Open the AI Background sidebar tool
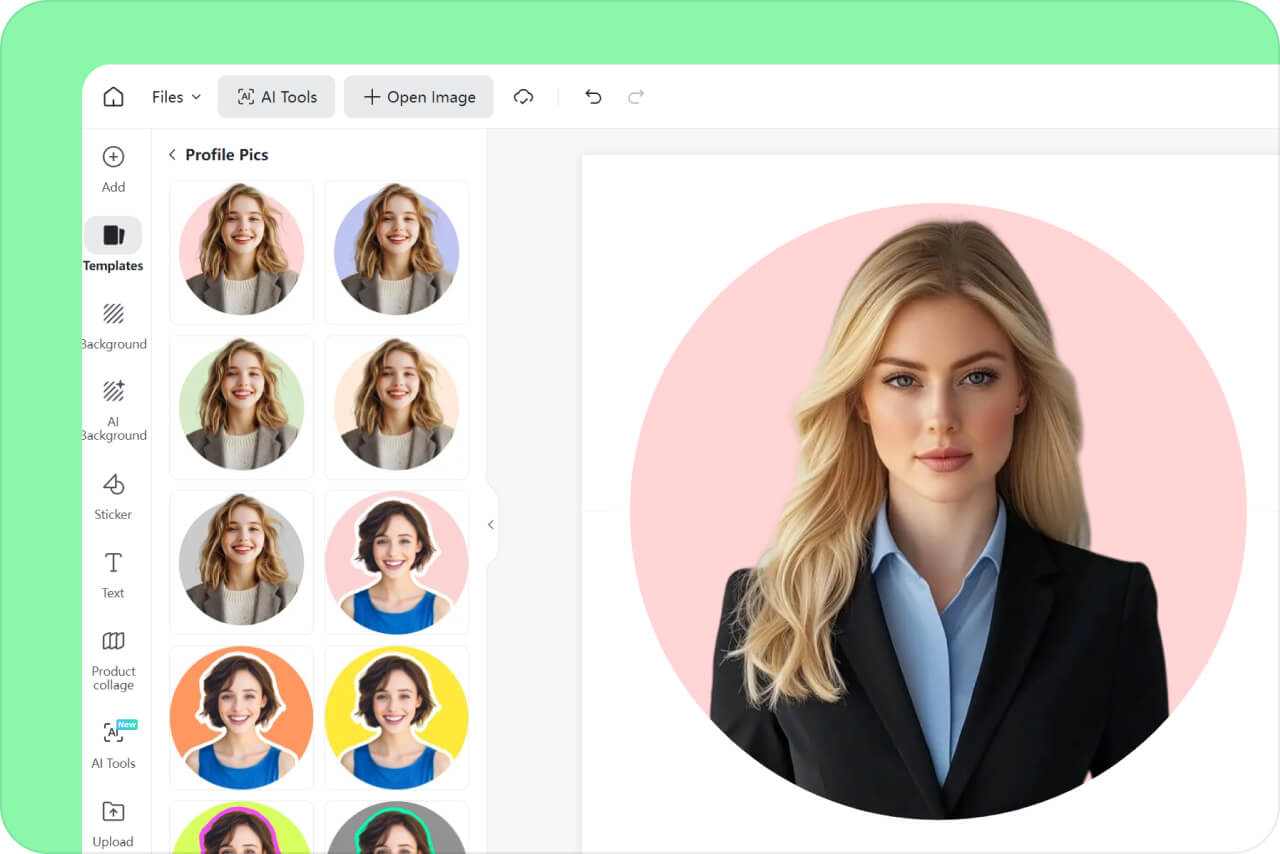The image size is (1280, 854). [x=113, y=410]
